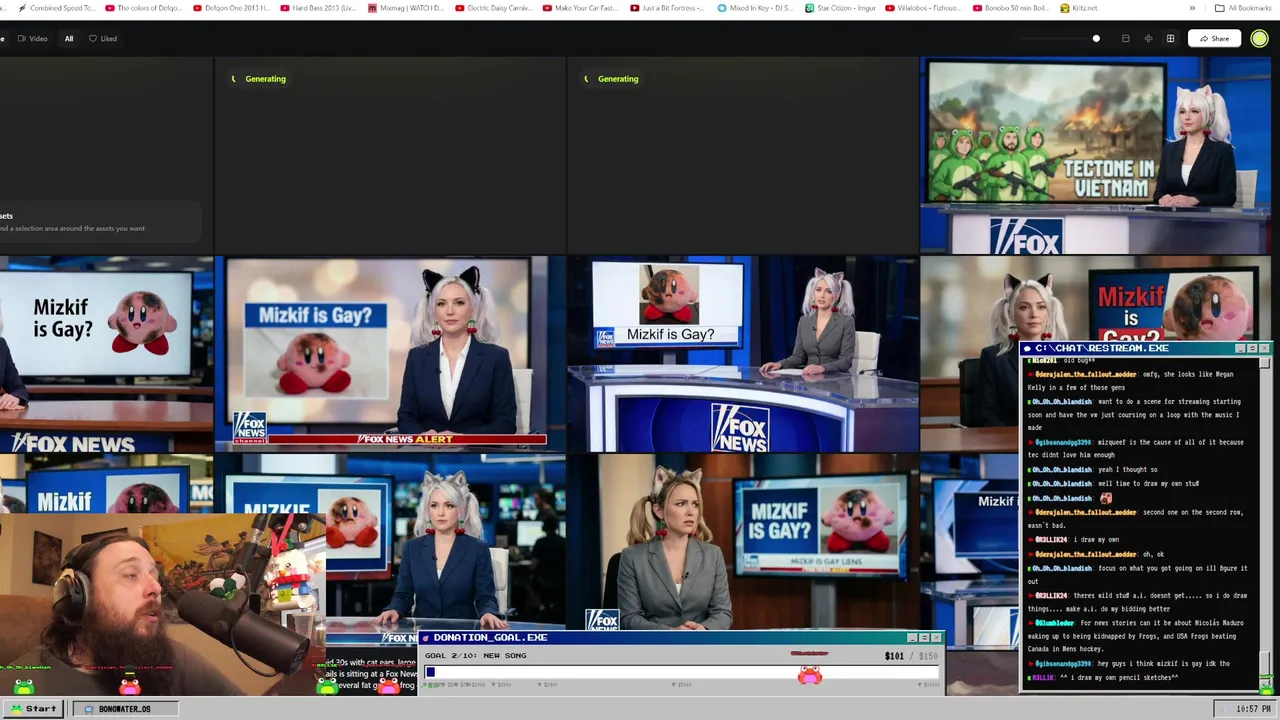The height and width of the screenshot is (720, 1280).
Task: Click the 'GOAL 2/10: NEW SONG' text
Action: pos(475,656)
